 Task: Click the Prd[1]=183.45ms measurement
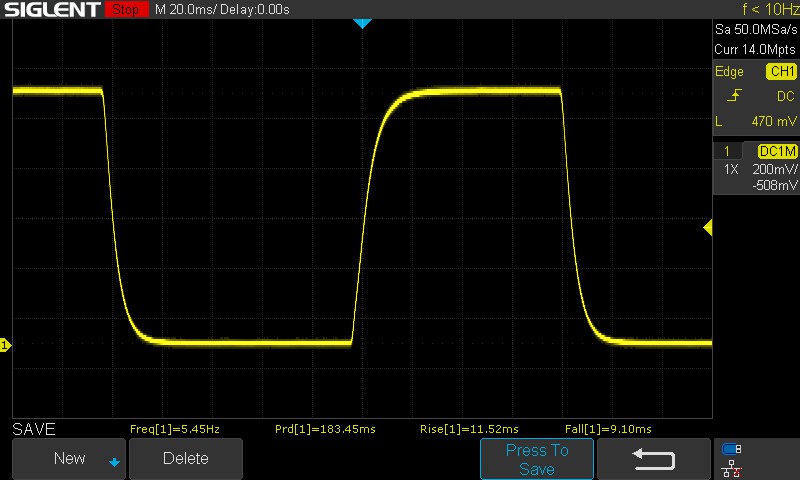coord(325,429)
